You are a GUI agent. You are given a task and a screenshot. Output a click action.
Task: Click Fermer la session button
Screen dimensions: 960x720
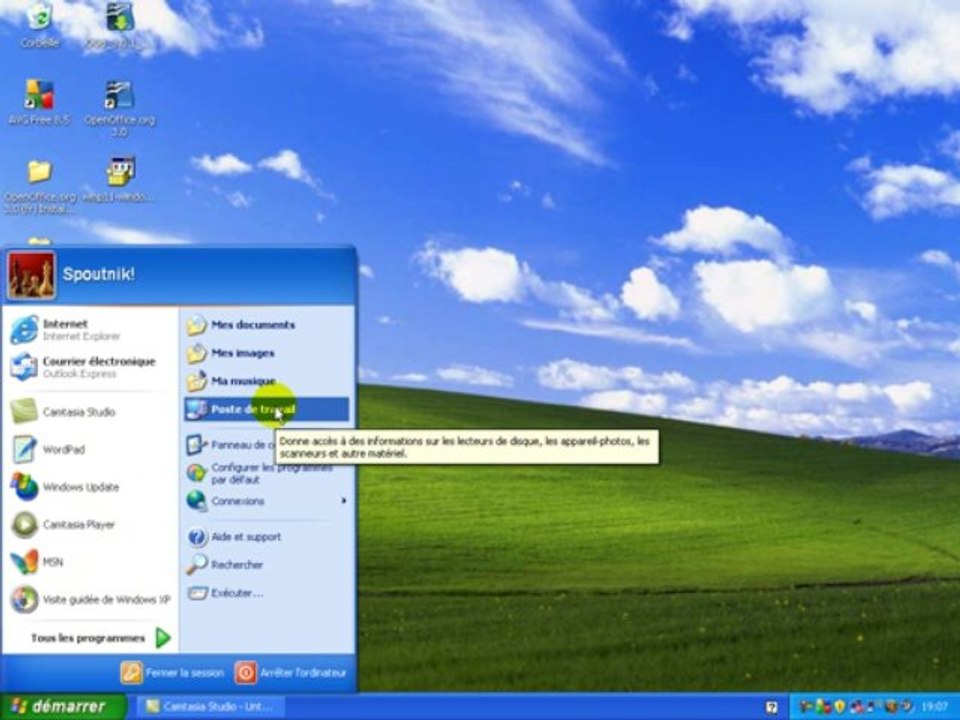coord(173,673)
